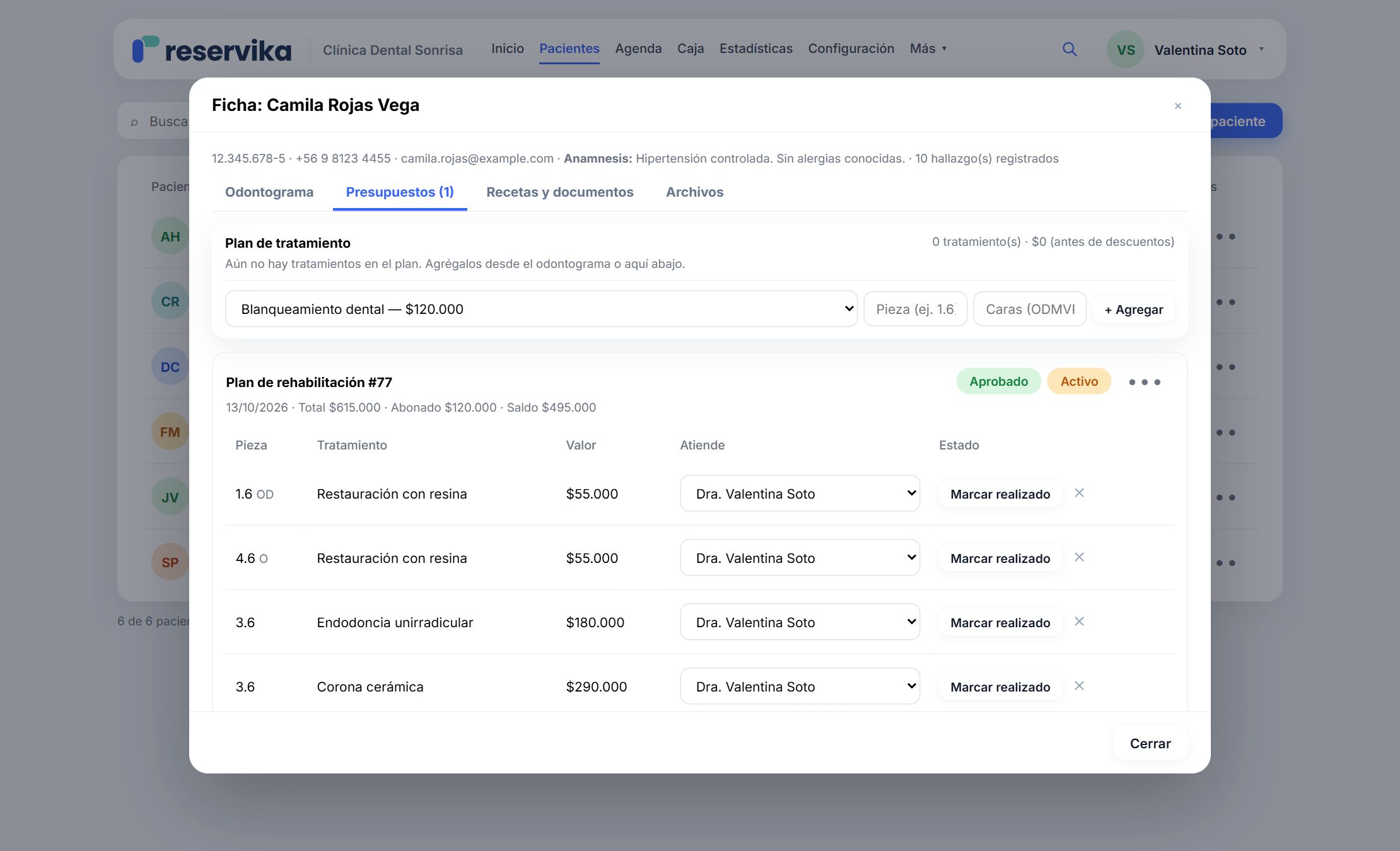
Task: Select the FM patient avatar
Action: (170, 432)
